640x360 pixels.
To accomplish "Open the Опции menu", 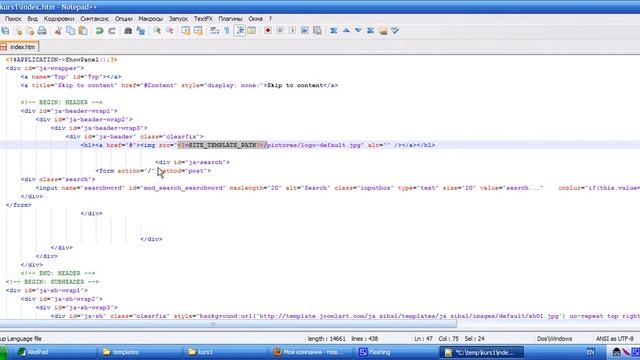I will (x=124, y=19).
